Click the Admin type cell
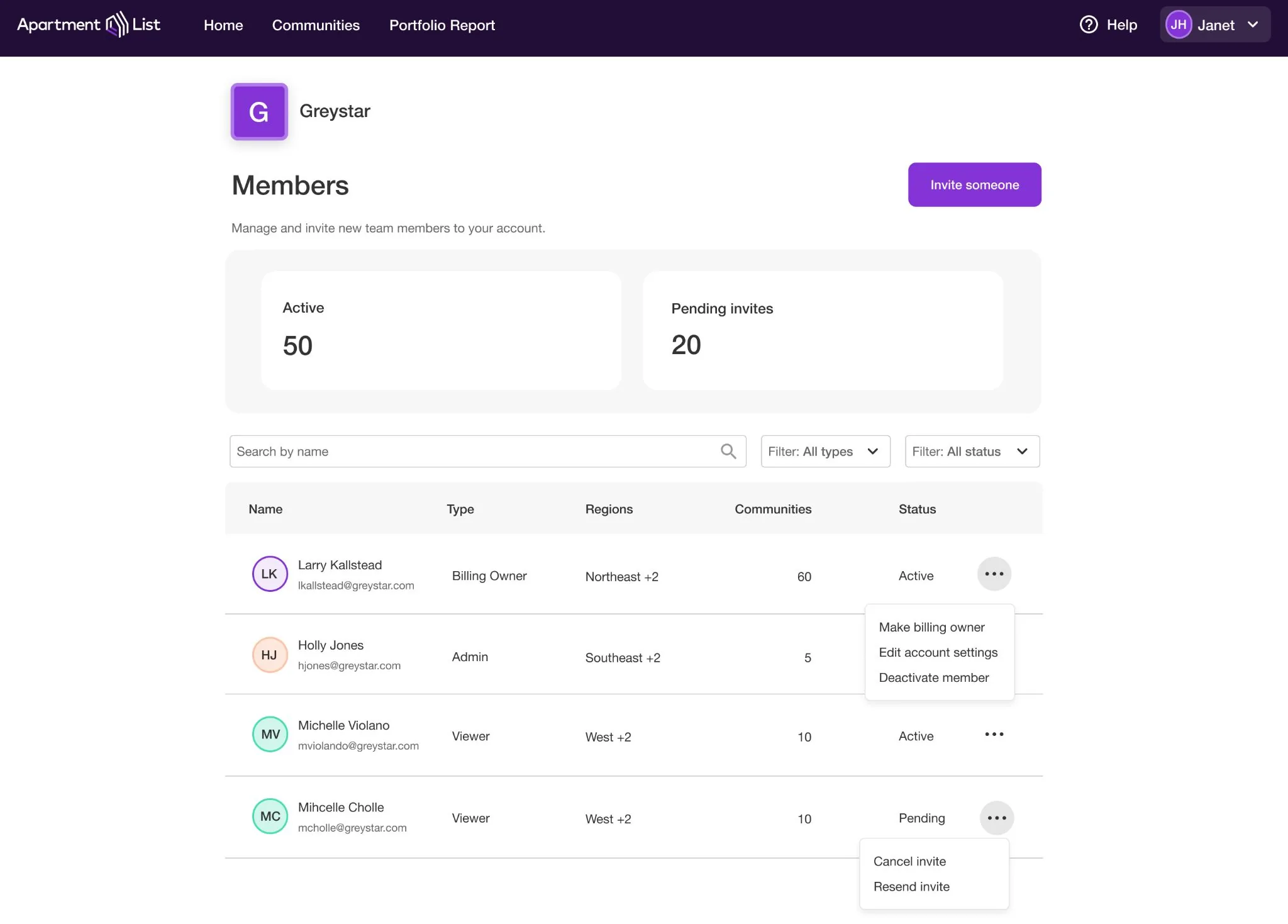 470,657
